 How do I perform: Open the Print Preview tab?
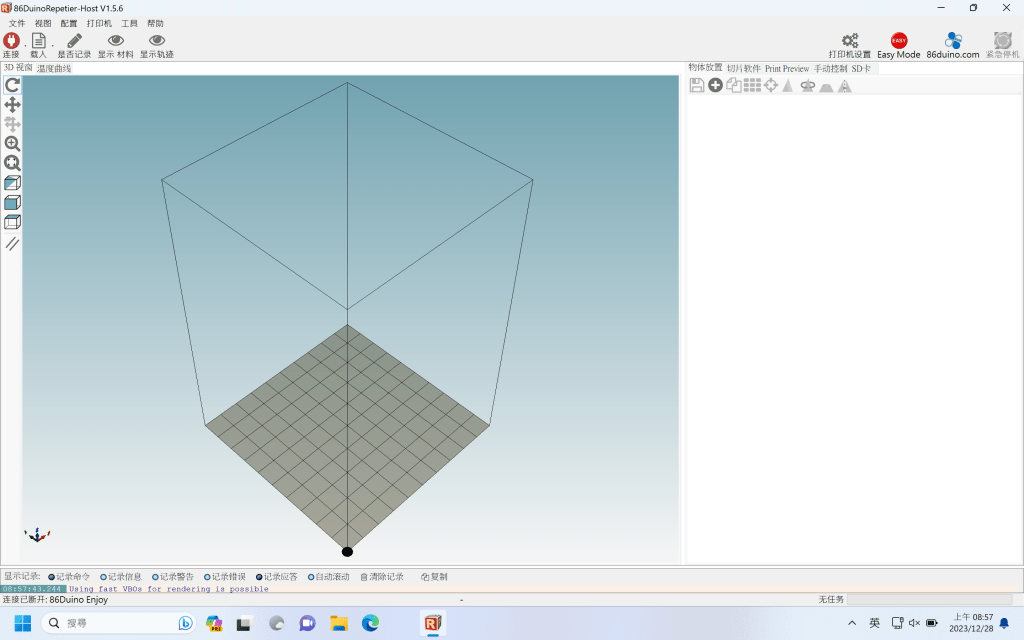tap(787, 69)
